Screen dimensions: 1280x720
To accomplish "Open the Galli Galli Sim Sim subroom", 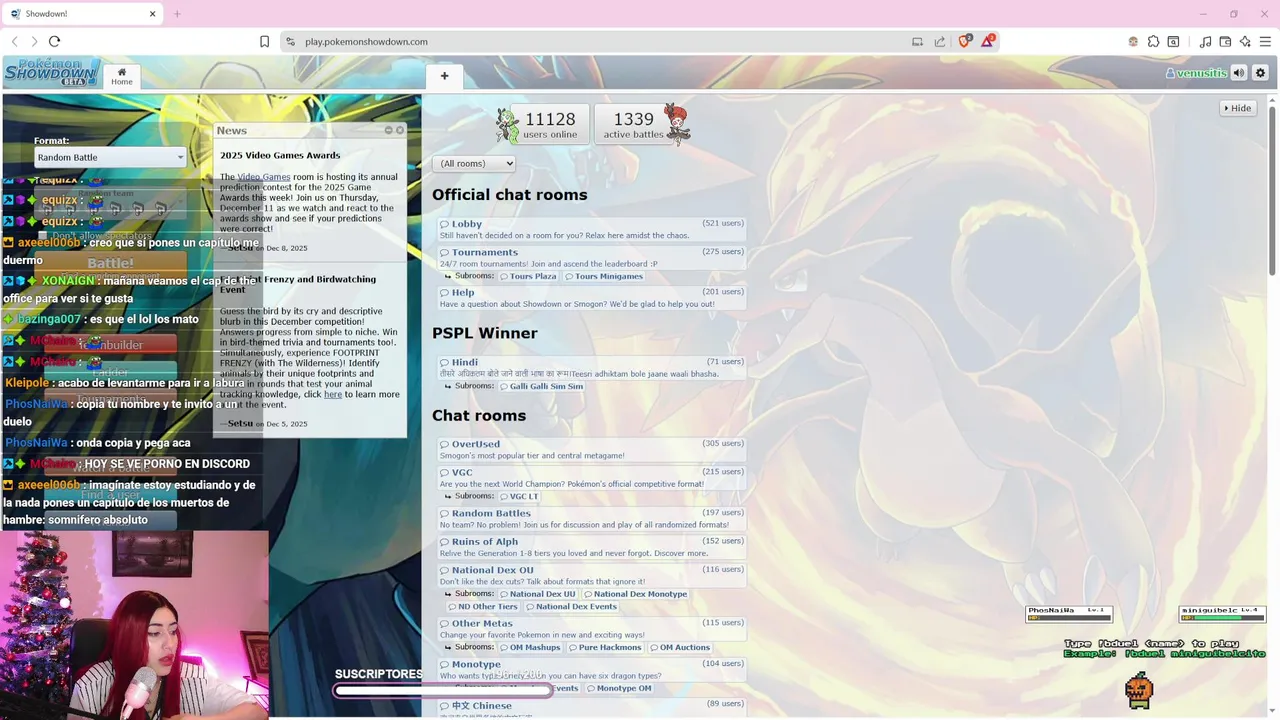I will point(541,386).
